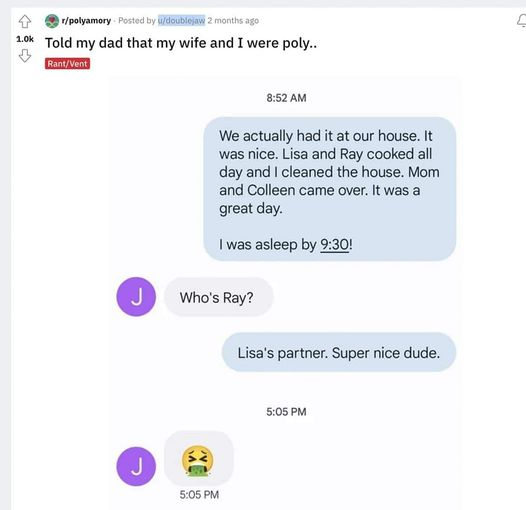Open the post title about telling dad
The width and height of the screenshot is (526, 510).
(x=181, y=43)
